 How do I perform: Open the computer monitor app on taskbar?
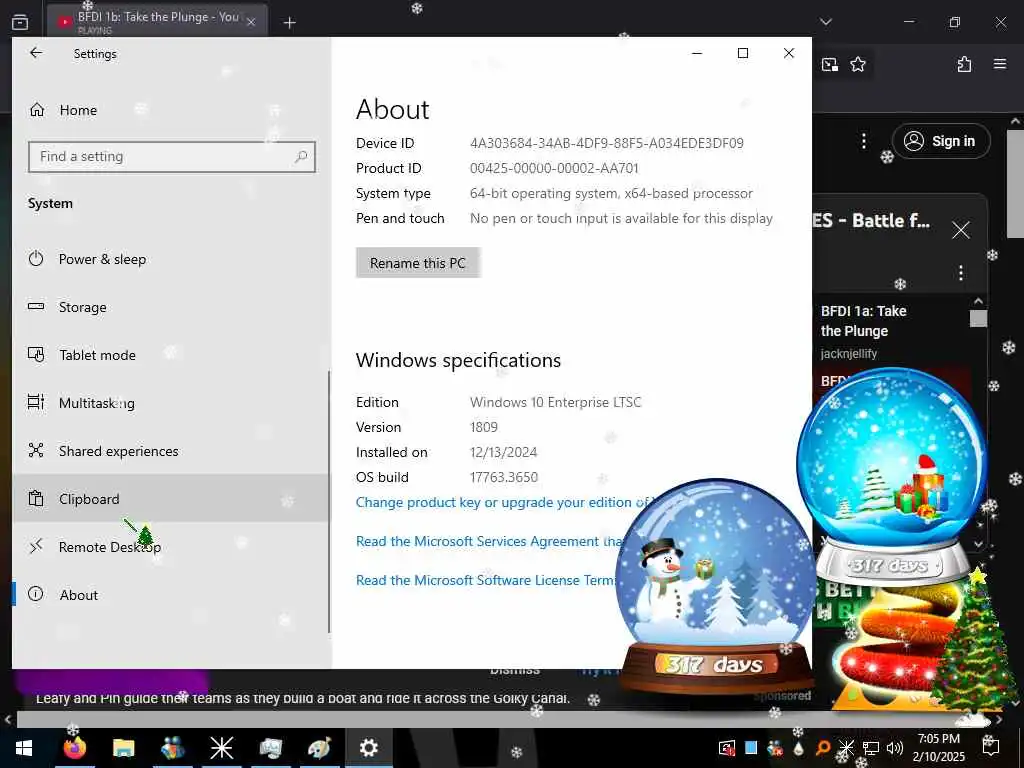[270, 748]
